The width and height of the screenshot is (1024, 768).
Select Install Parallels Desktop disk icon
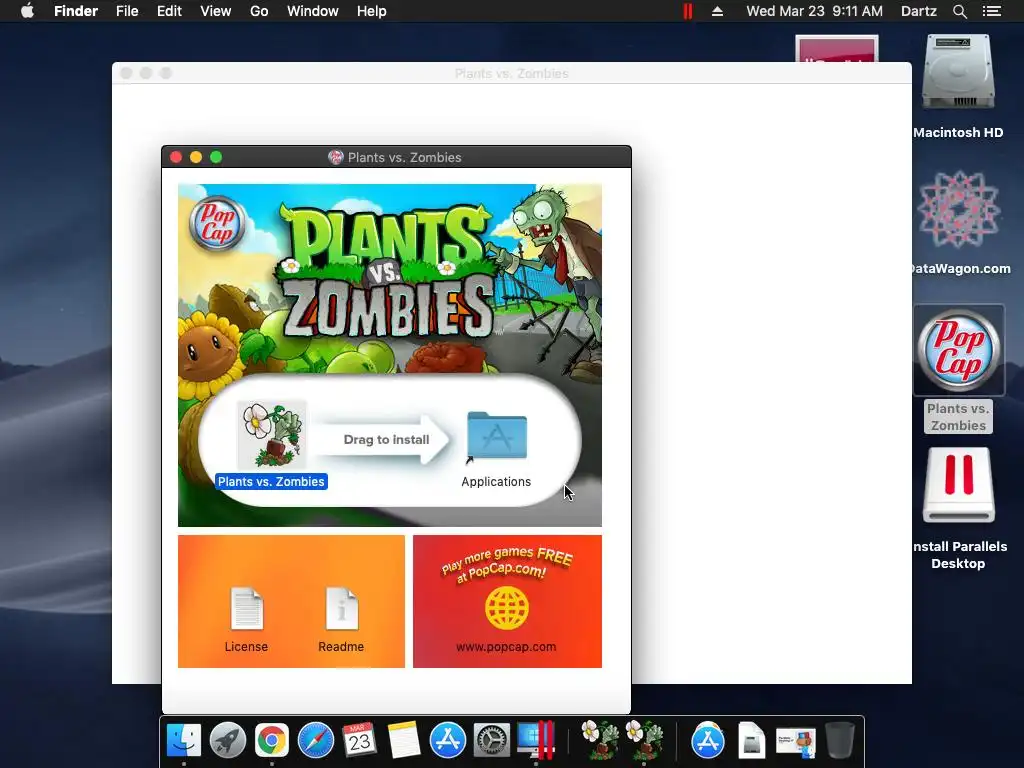pos(958,485)
